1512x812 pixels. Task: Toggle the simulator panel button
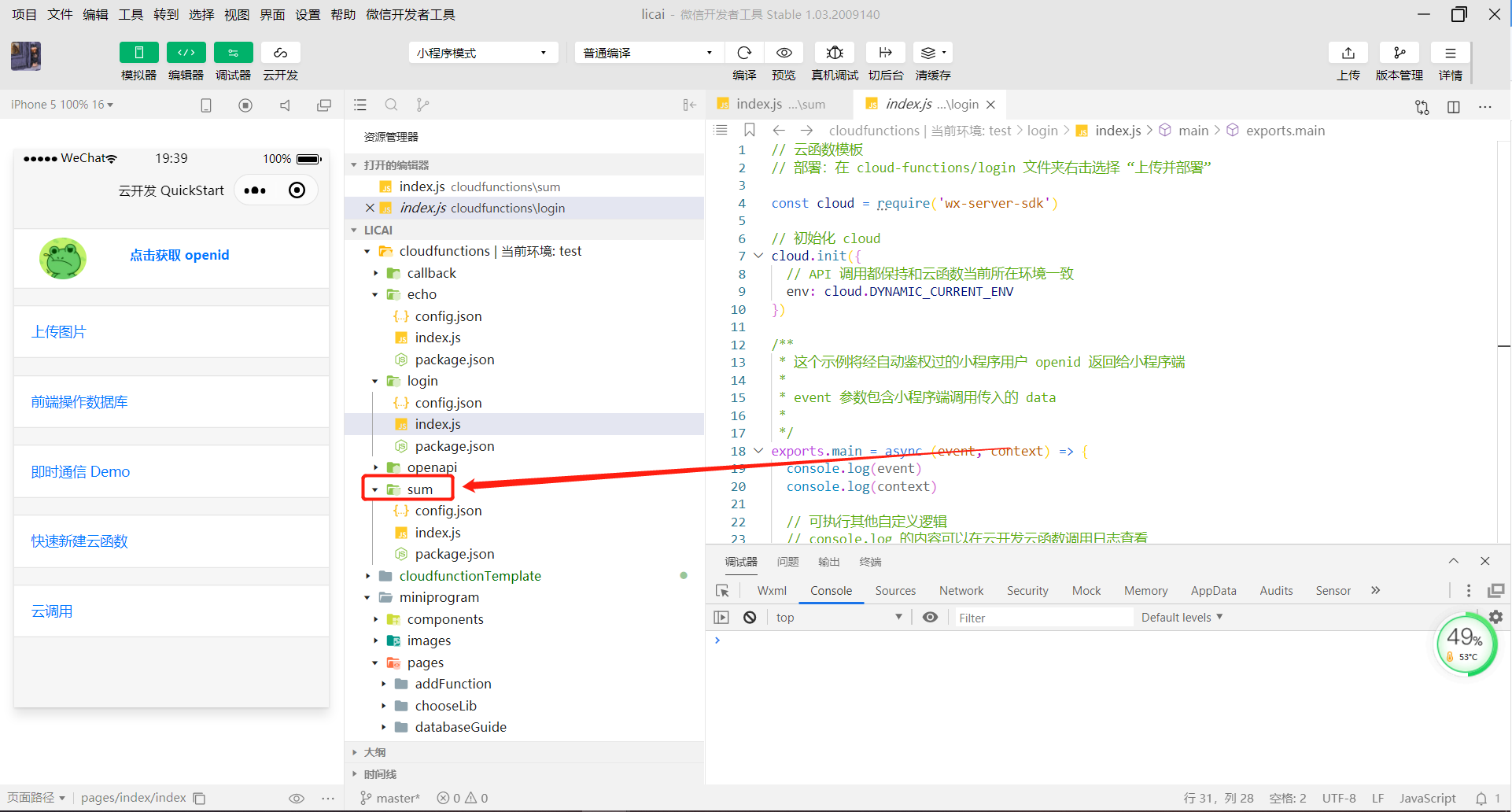point(138,53)
